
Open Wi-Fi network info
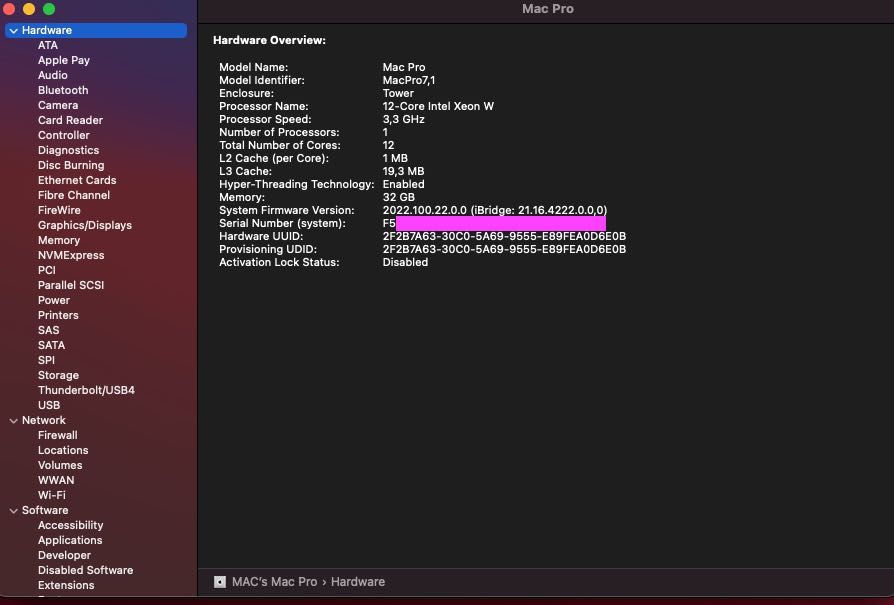tap(52, 496)
